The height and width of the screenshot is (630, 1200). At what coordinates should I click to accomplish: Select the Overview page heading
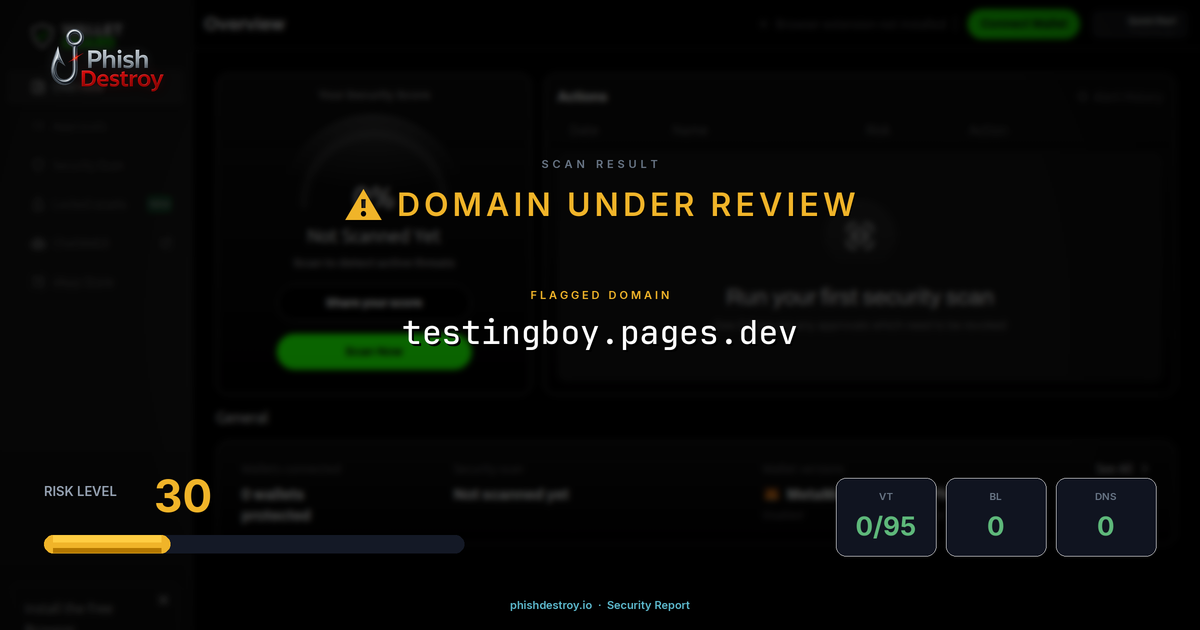(245, 23)
